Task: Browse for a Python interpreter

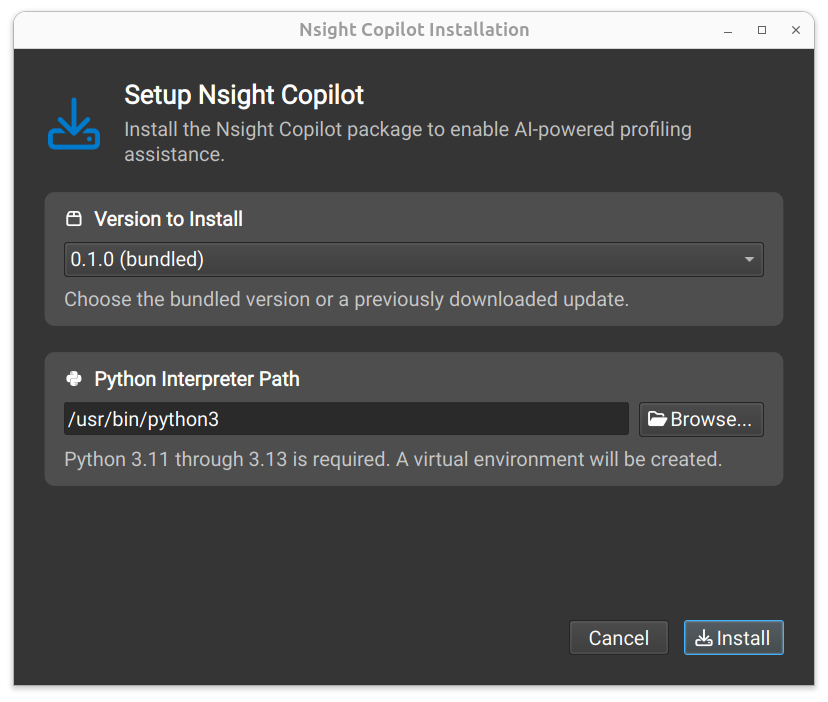Action: pyautogui.click(x=701, y=419)
